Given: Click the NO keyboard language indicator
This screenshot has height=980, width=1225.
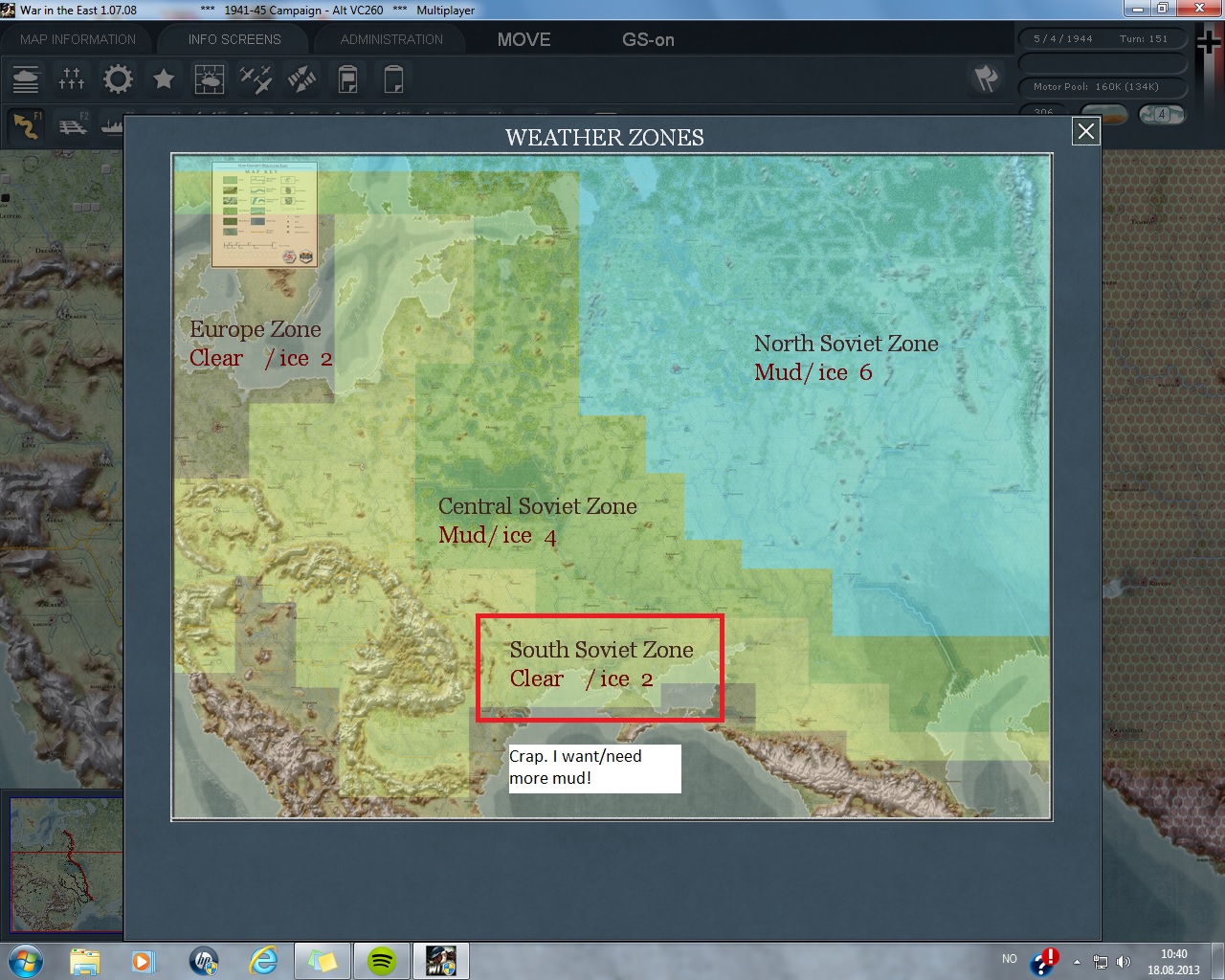Looking at the screenshot, I should [x=1010, y=959].
